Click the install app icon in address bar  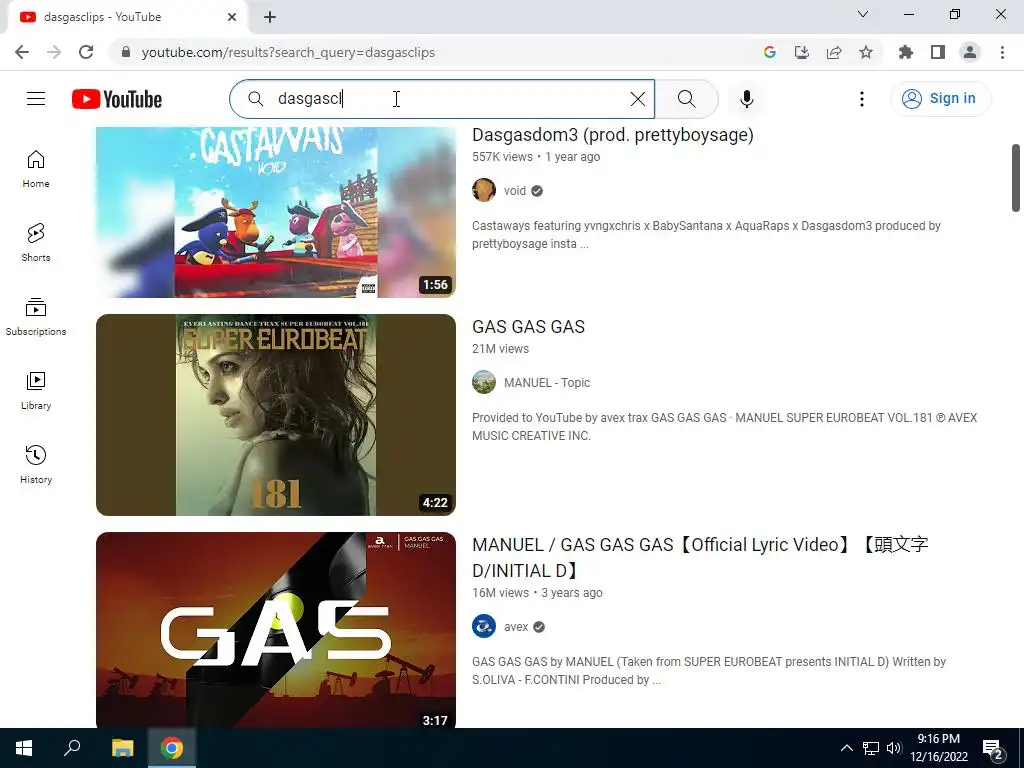tap(801, 52)
